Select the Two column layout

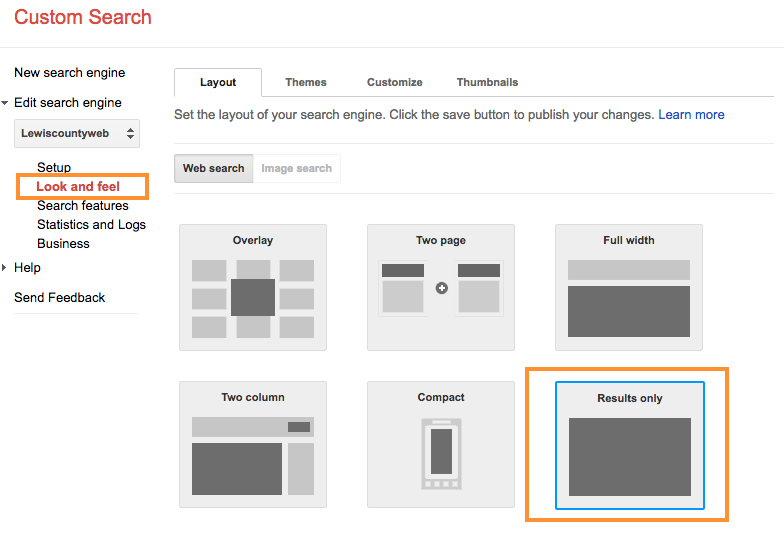point(252,444)
